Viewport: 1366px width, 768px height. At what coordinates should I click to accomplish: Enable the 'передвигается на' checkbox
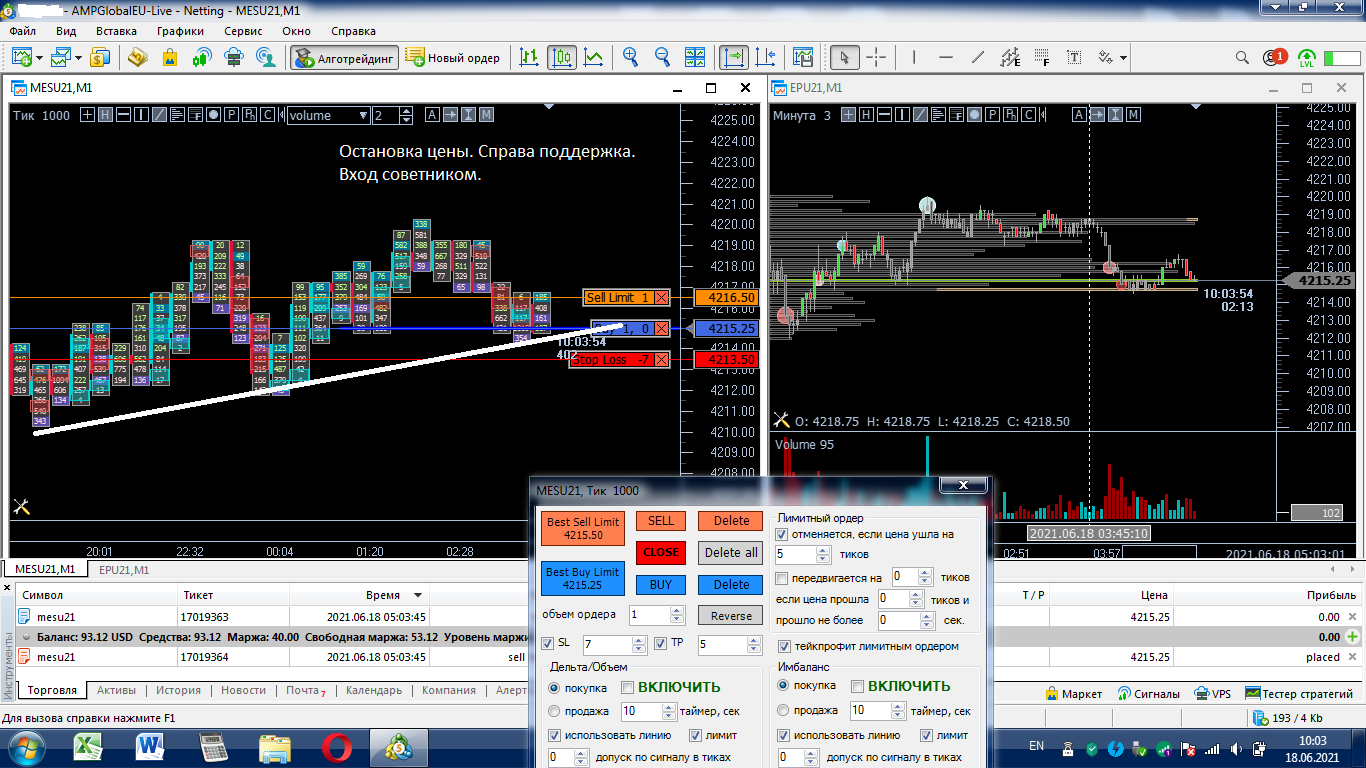[782, 578]
